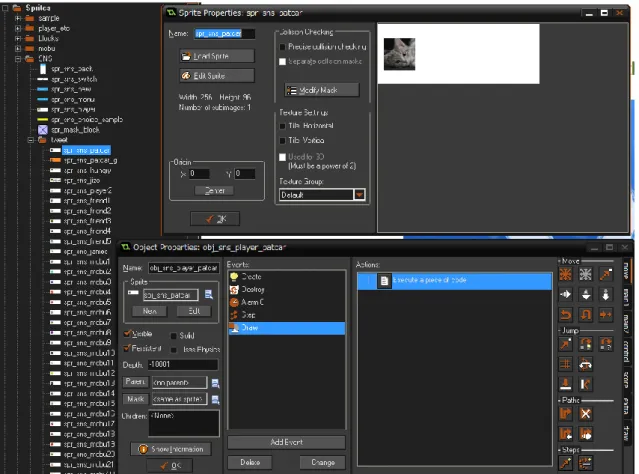Viewport: 639px width, 474px height.
Task: Expand the blocks folder
Action: pyautogui.click(x=18, y=38)
